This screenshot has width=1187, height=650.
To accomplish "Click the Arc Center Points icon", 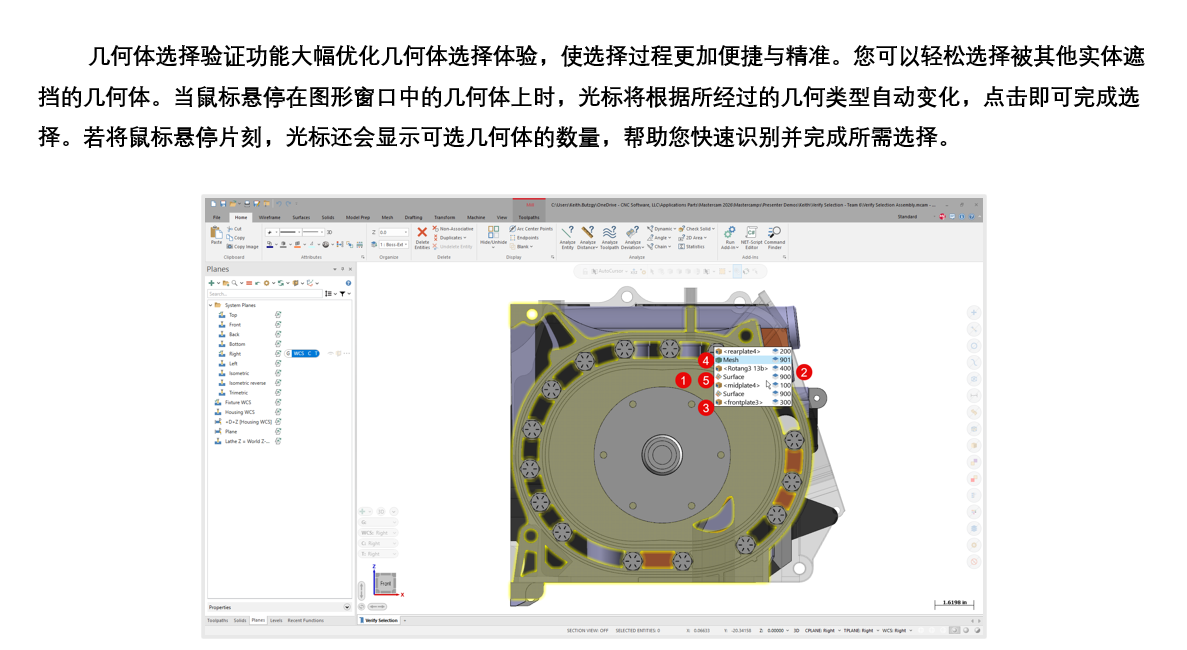I will click(512, 229).
